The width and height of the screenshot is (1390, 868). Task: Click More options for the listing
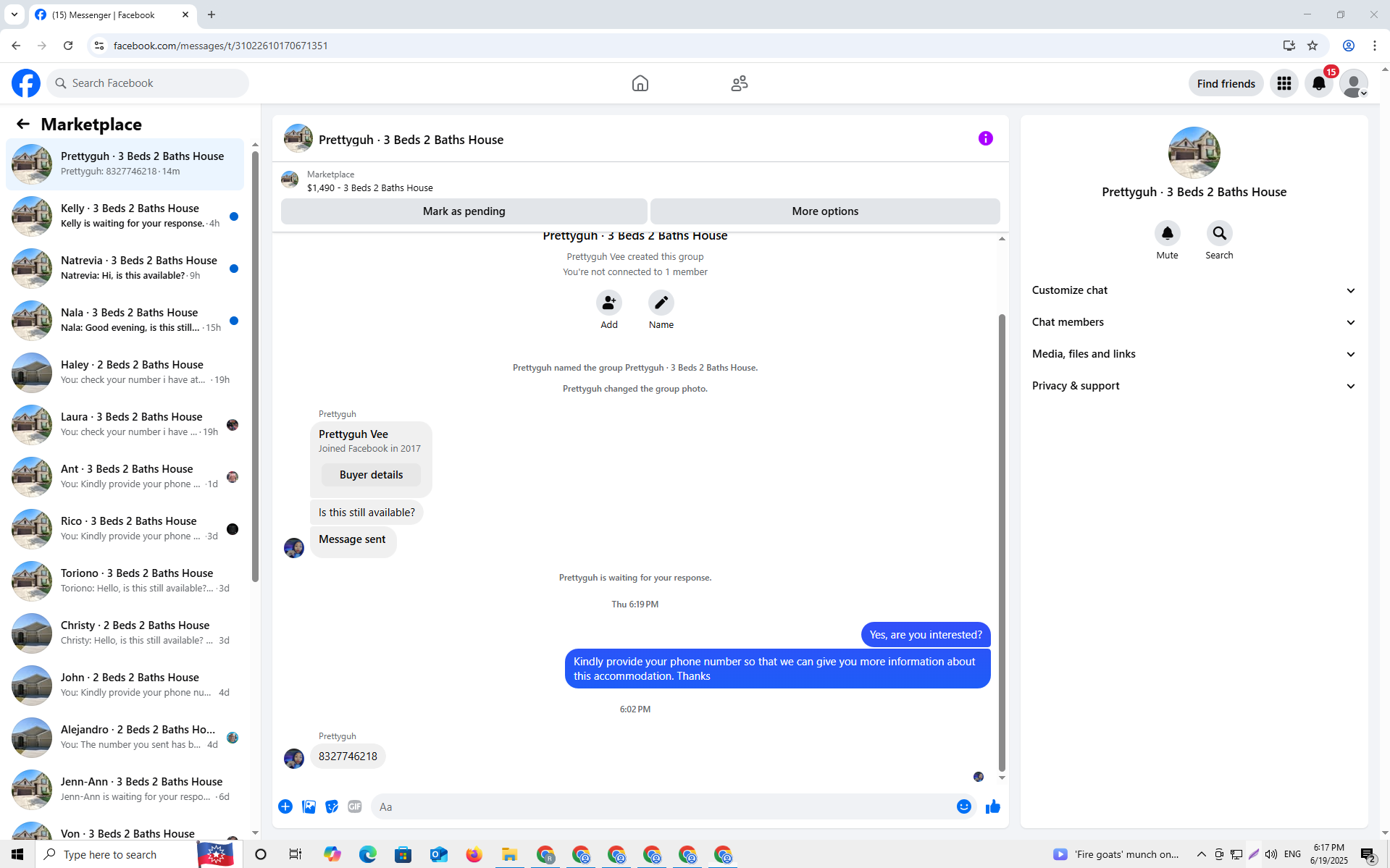[825, 211]
